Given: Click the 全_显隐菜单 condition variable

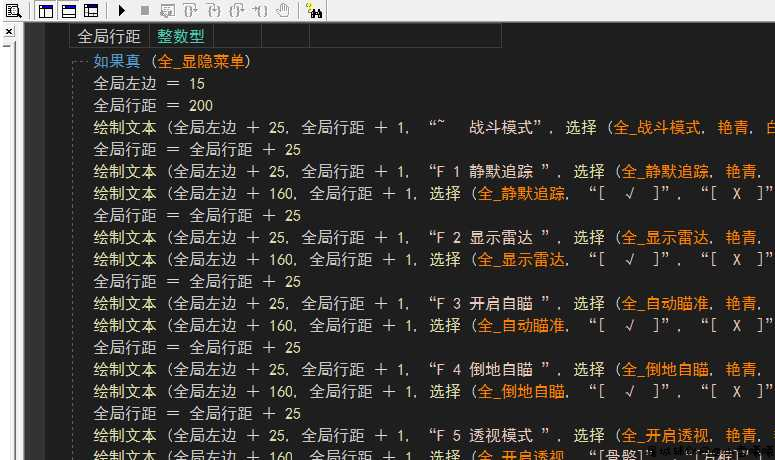Looking at the screenshot, I should (x=201, y=61).
